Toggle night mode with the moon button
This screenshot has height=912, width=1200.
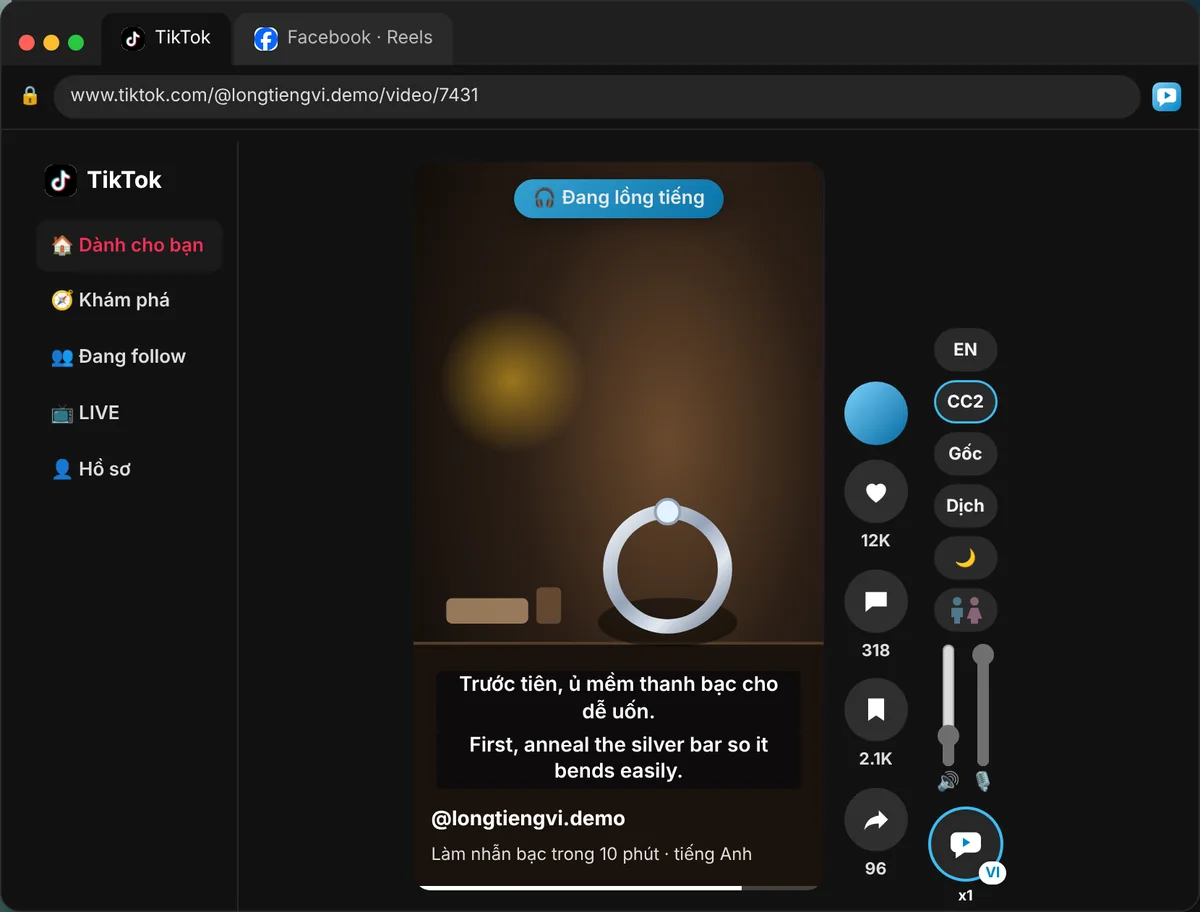(965, 558)
